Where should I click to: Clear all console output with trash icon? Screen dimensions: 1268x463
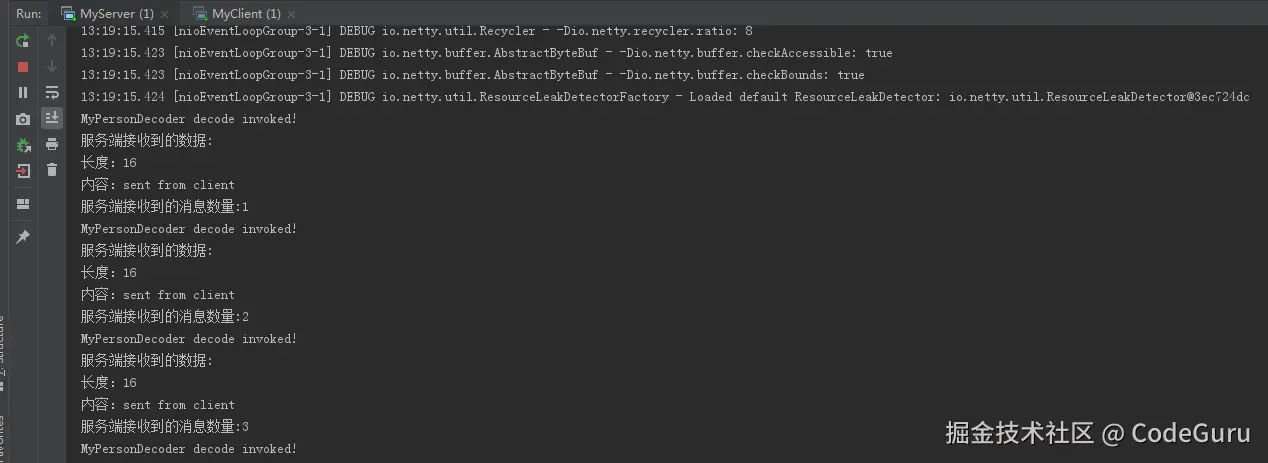coord(52,170)
